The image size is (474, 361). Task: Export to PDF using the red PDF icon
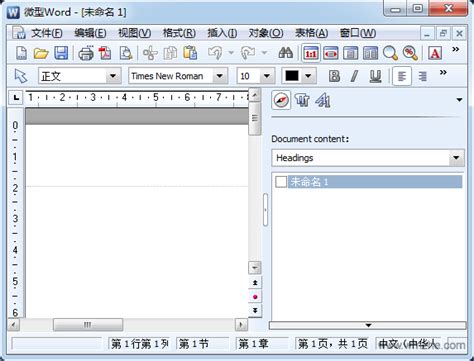point(105,53)
